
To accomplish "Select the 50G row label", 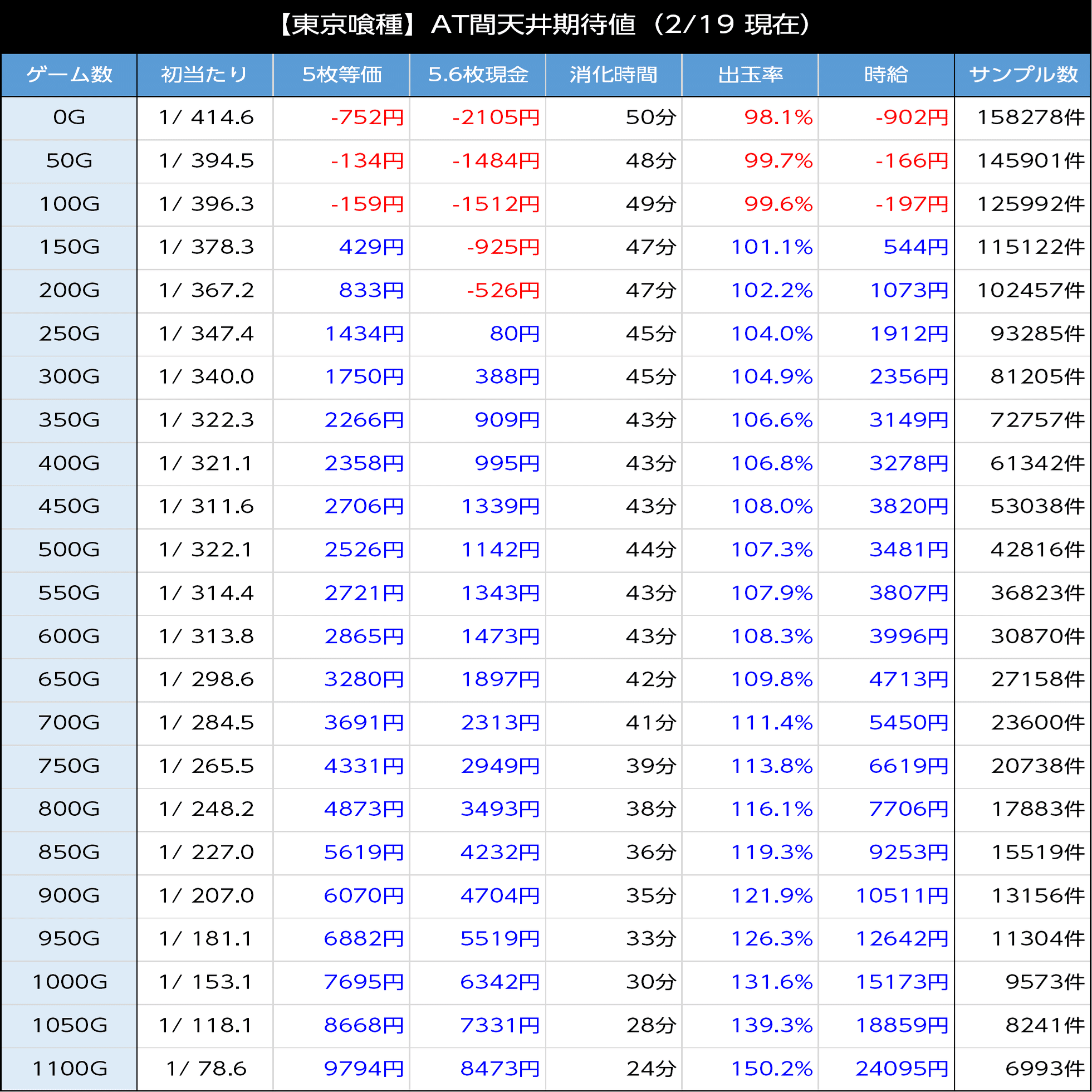I will (69, 160).
